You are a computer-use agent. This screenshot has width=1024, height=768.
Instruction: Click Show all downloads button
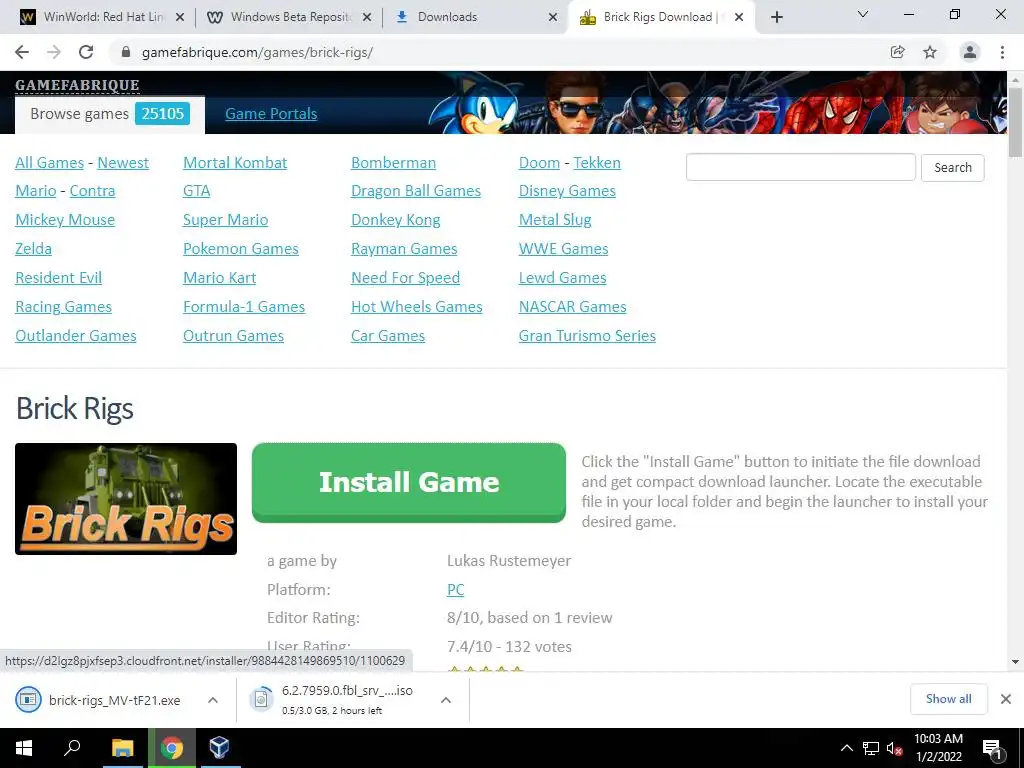[948, 699]
